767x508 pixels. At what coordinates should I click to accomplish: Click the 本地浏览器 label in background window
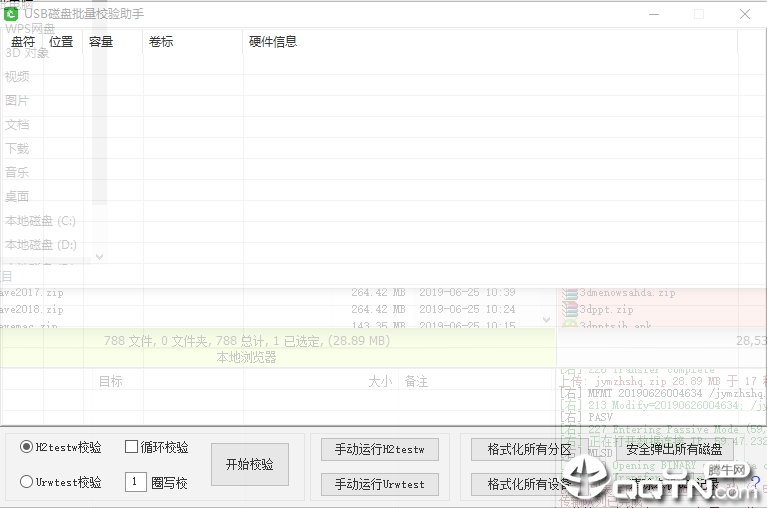click(247, 357)
